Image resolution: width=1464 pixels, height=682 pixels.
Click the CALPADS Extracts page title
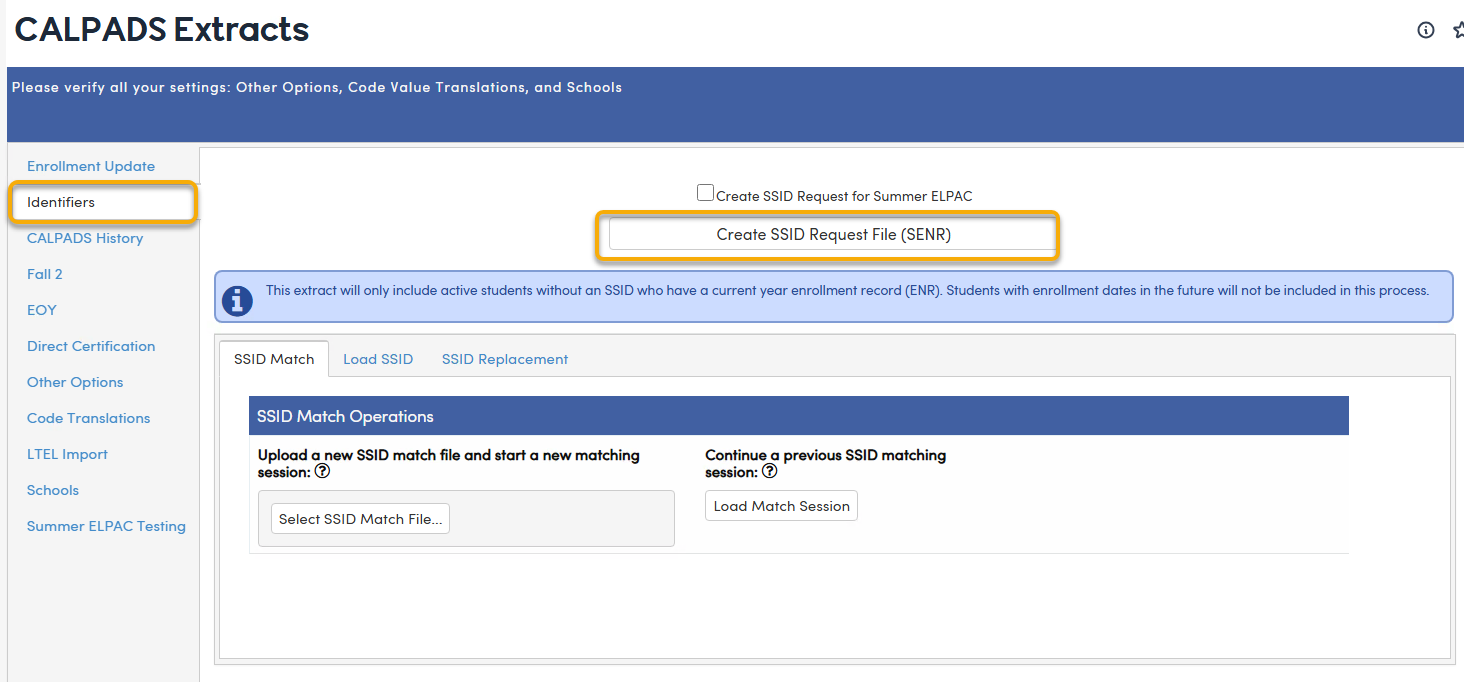(x=162, y=30)
